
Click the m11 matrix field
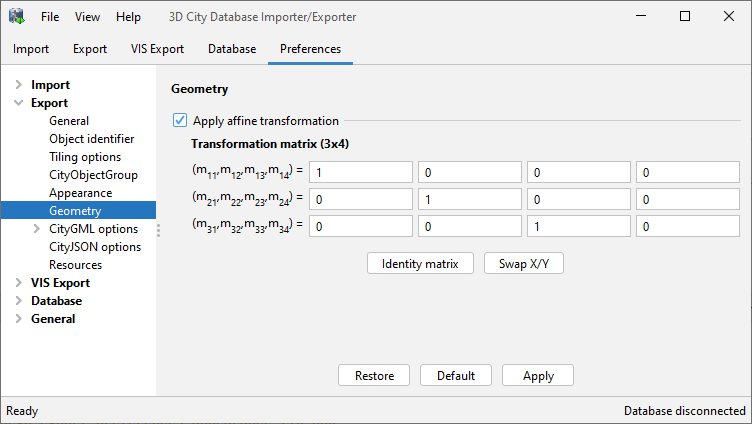pos(361,172)
